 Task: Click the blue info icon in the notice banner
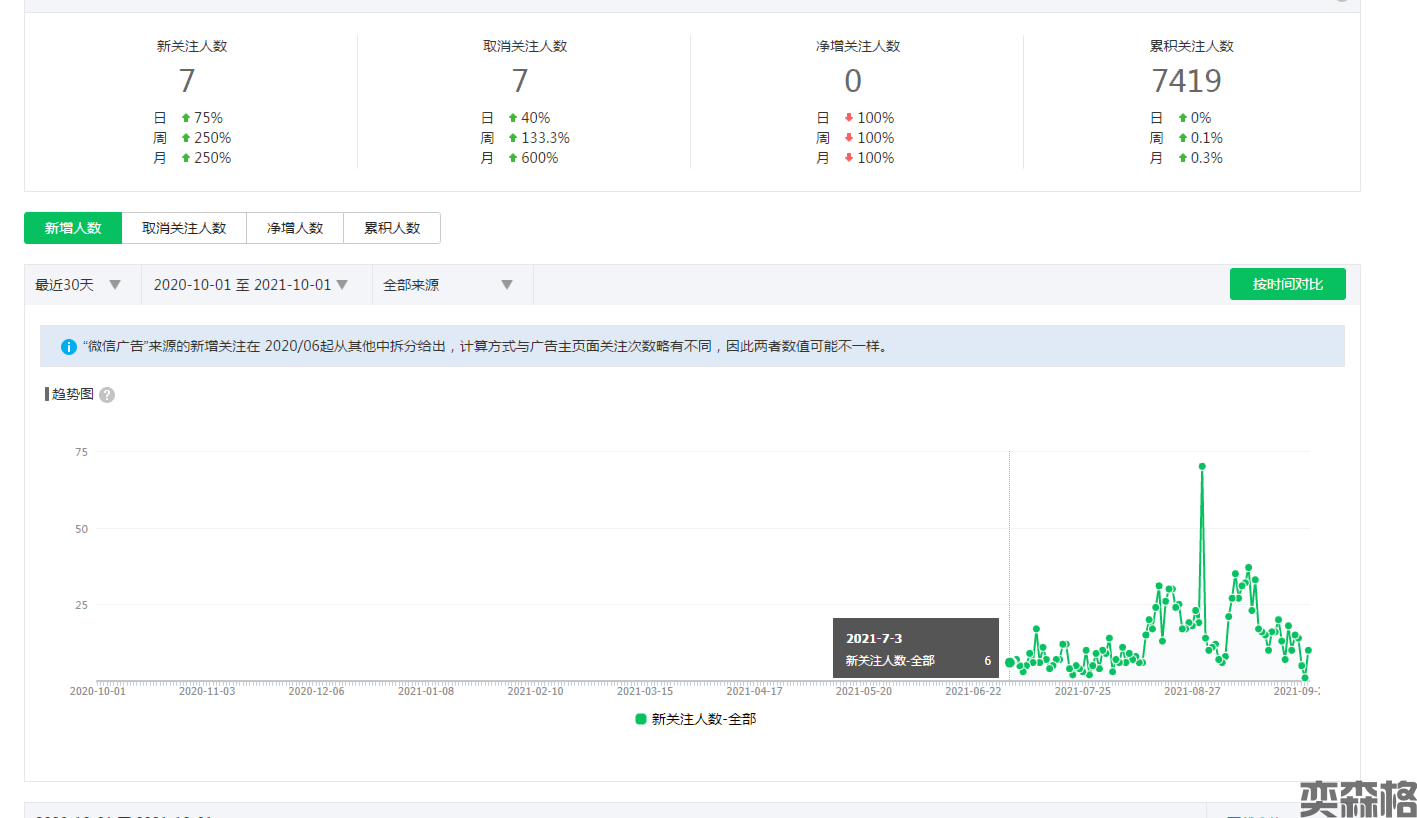tap(68, 347)
